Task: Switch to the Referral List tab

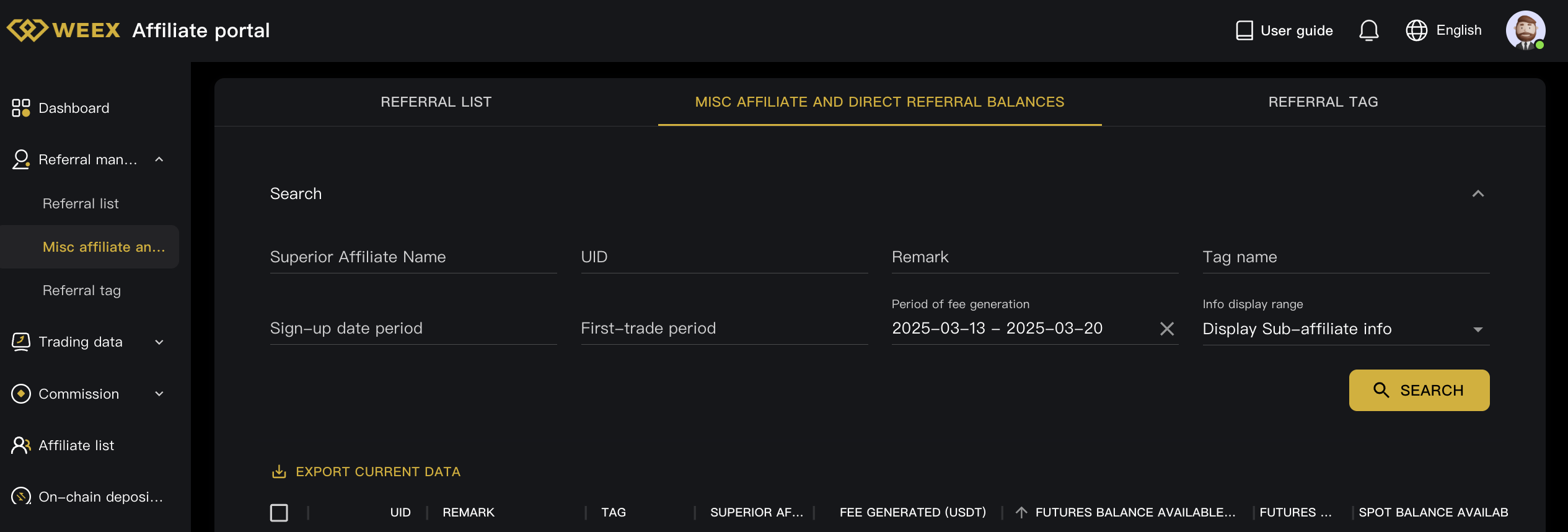Action: point(436,102)
